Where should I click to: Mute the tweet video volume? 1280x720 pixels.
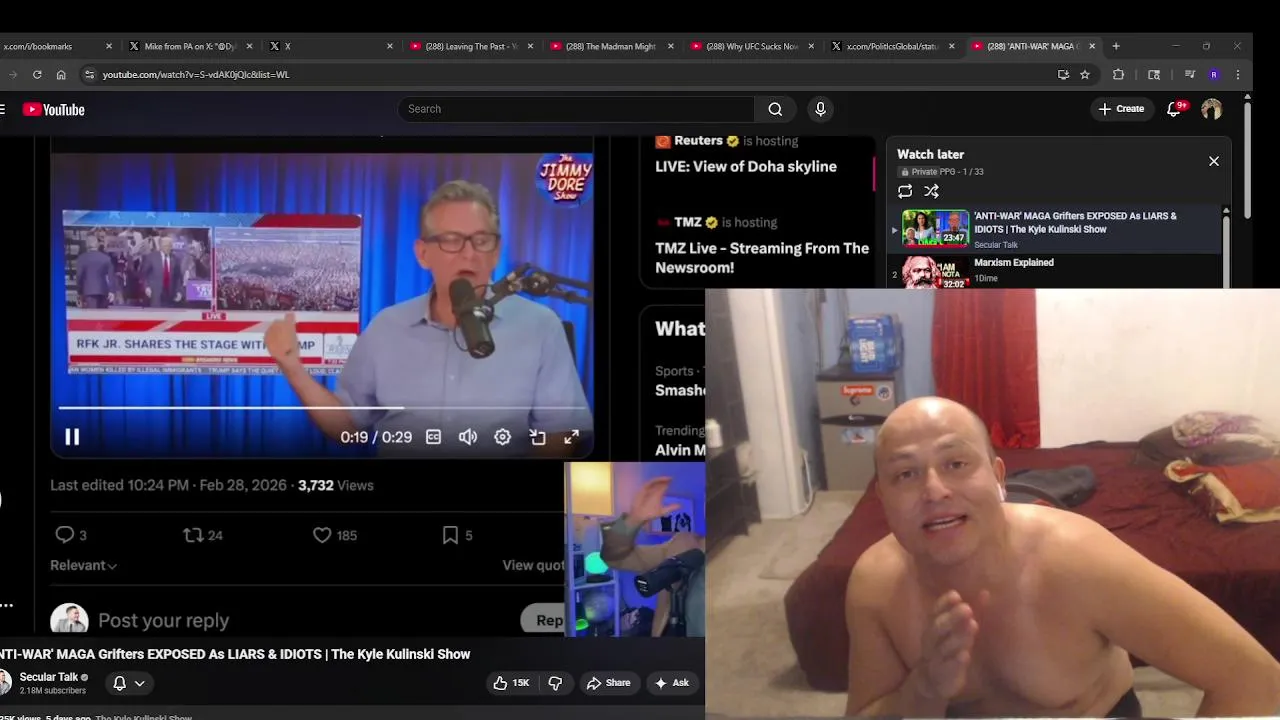(x=468, y=437)
